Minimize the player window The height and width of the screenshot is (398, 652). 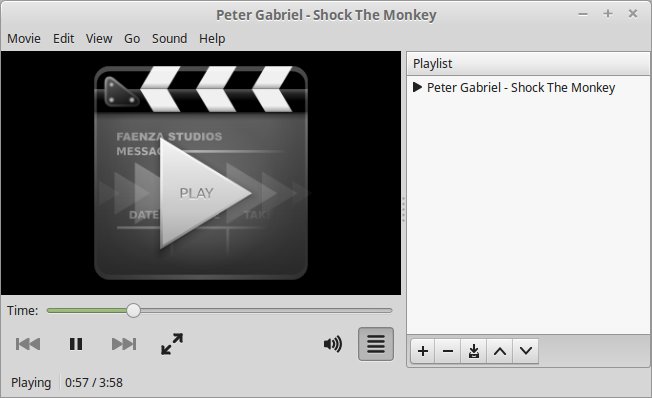pos(583,14)
